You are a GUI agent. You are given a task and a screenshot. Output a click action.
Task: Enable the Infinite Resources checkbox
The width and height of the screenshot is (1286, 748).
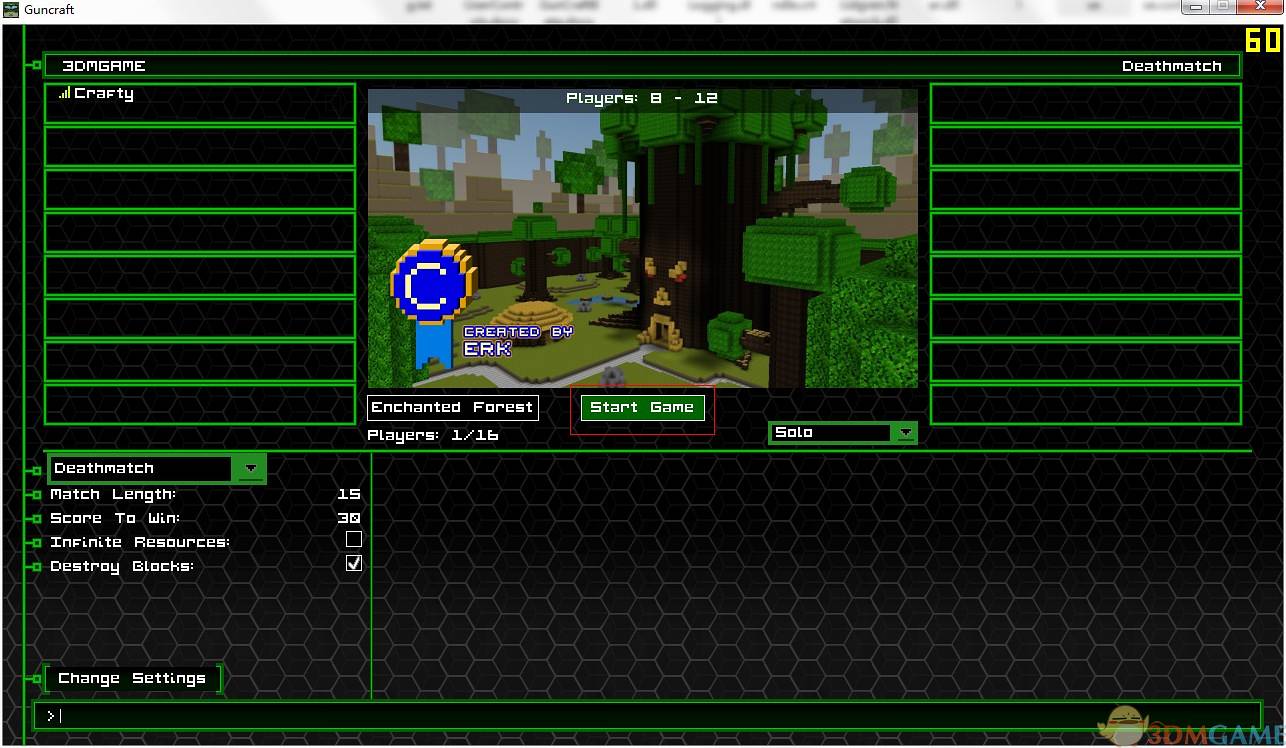(x=354, y=539)
